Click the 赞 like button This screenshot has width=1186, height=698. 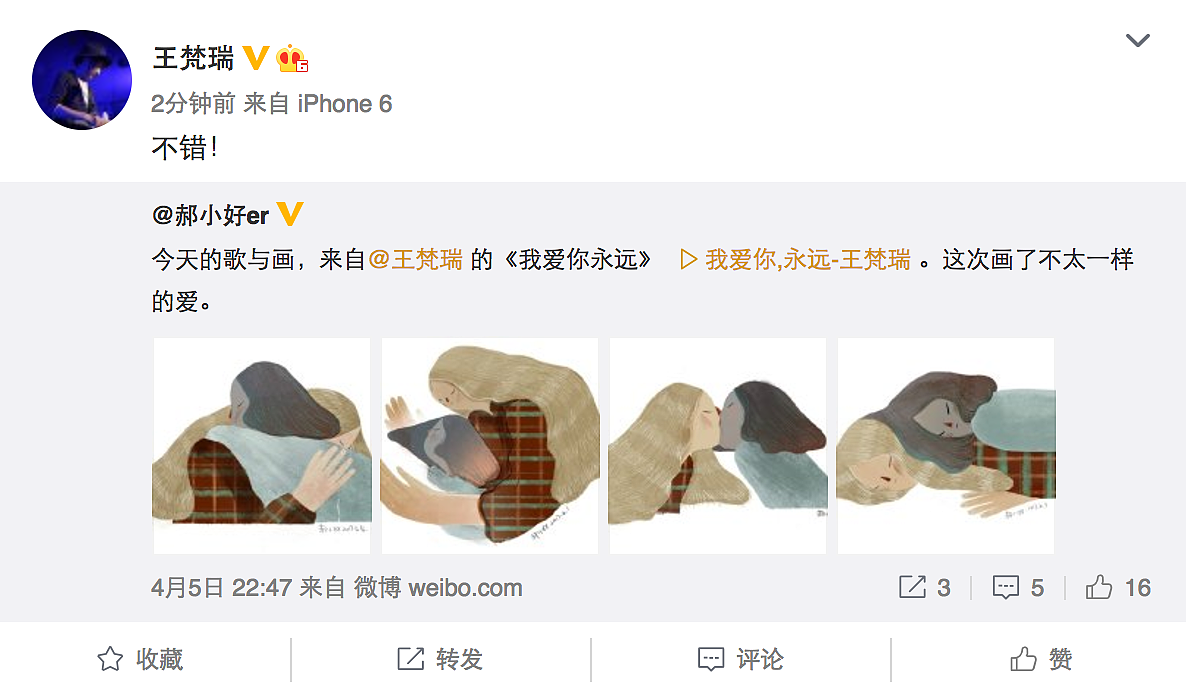click(1042, 659)
